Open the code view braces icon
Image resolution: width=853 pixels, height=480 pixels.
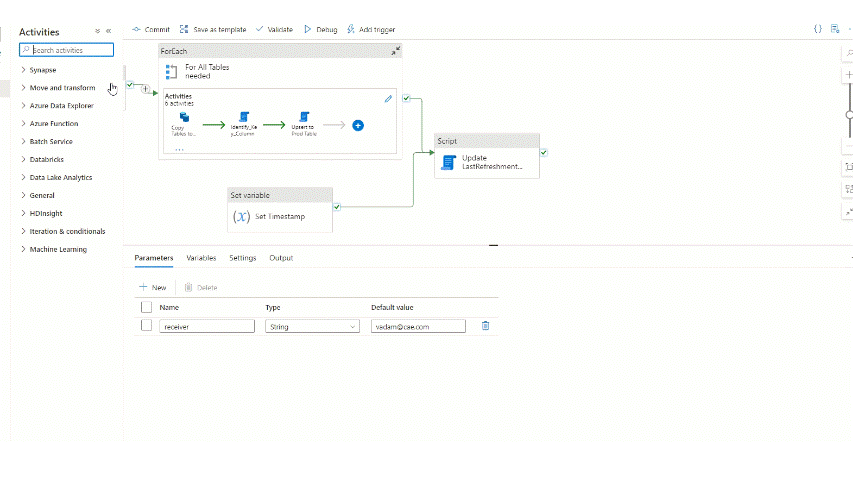point(817,29)
